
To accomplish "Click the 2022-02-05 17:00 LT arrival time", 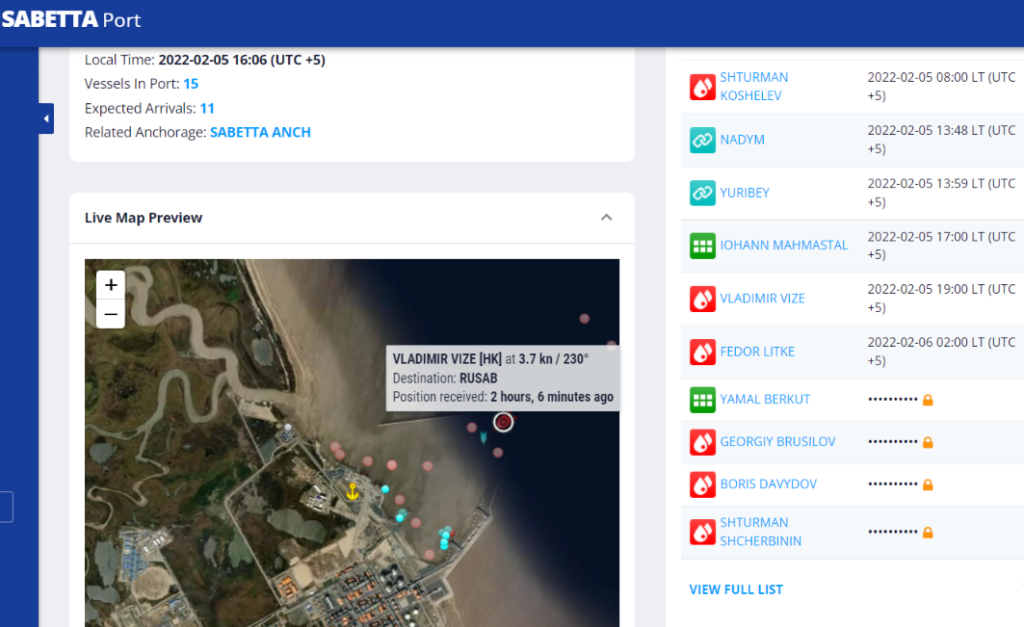I will 941,245.
